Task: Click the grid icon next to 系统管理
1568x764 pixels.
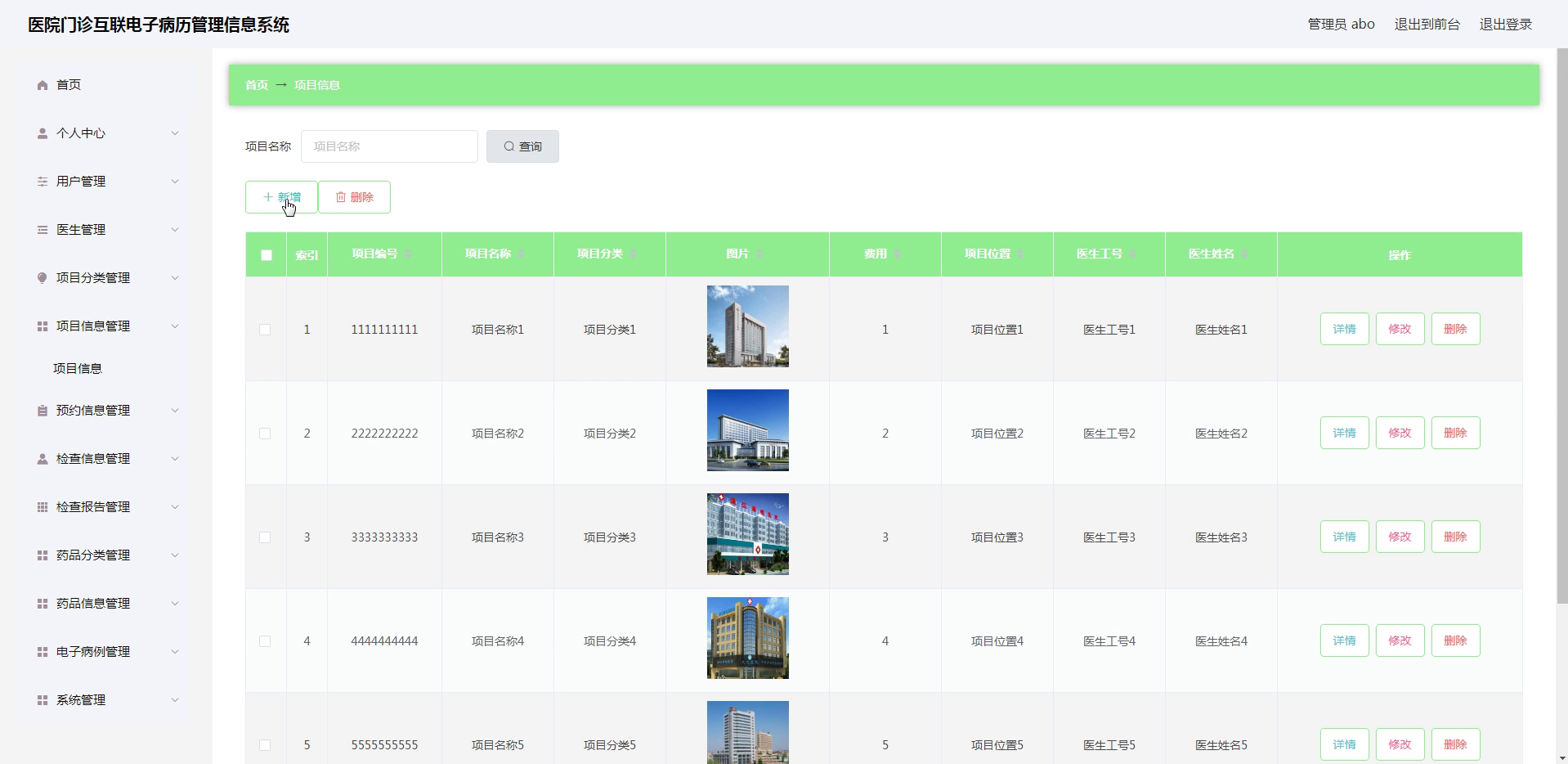Action: click(x=43, y=700)
